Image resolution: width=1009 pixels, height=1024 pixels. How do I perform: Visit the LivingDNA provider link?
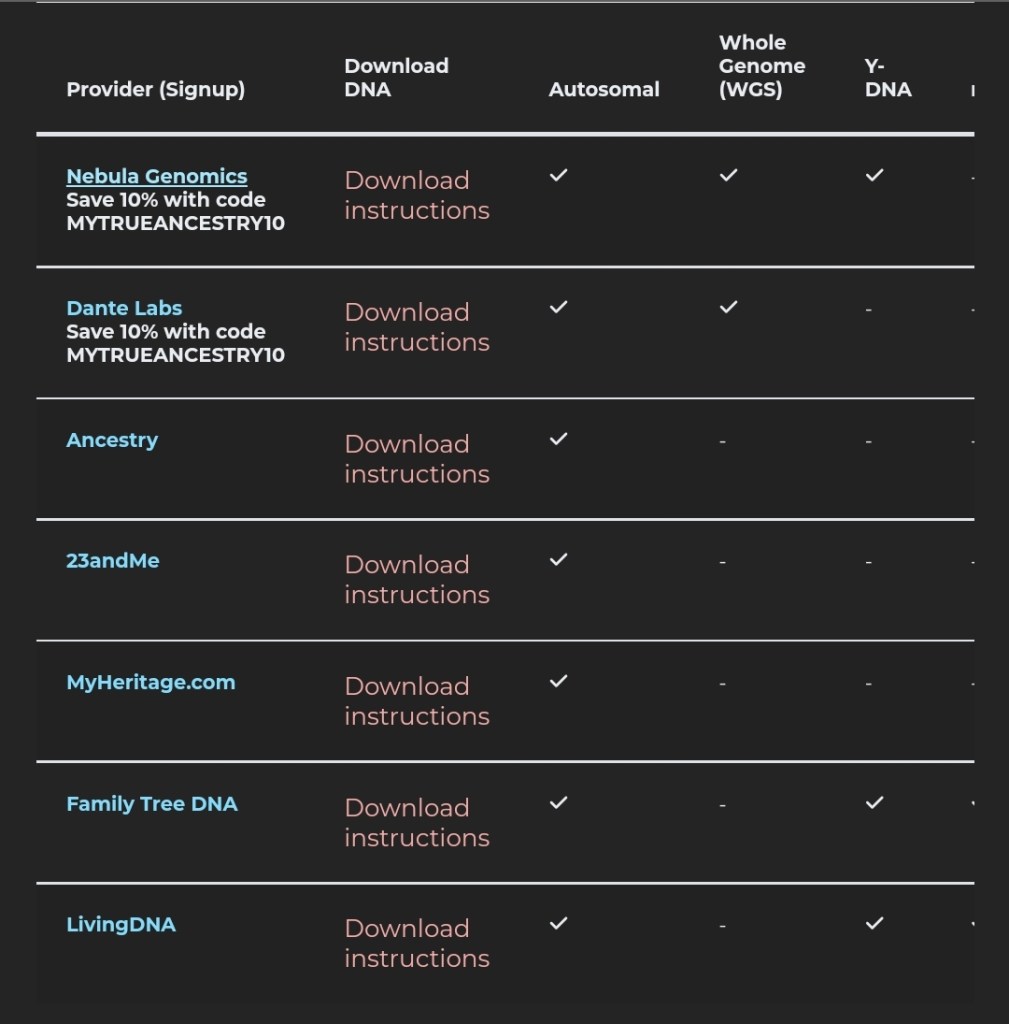tap(121, 925)
